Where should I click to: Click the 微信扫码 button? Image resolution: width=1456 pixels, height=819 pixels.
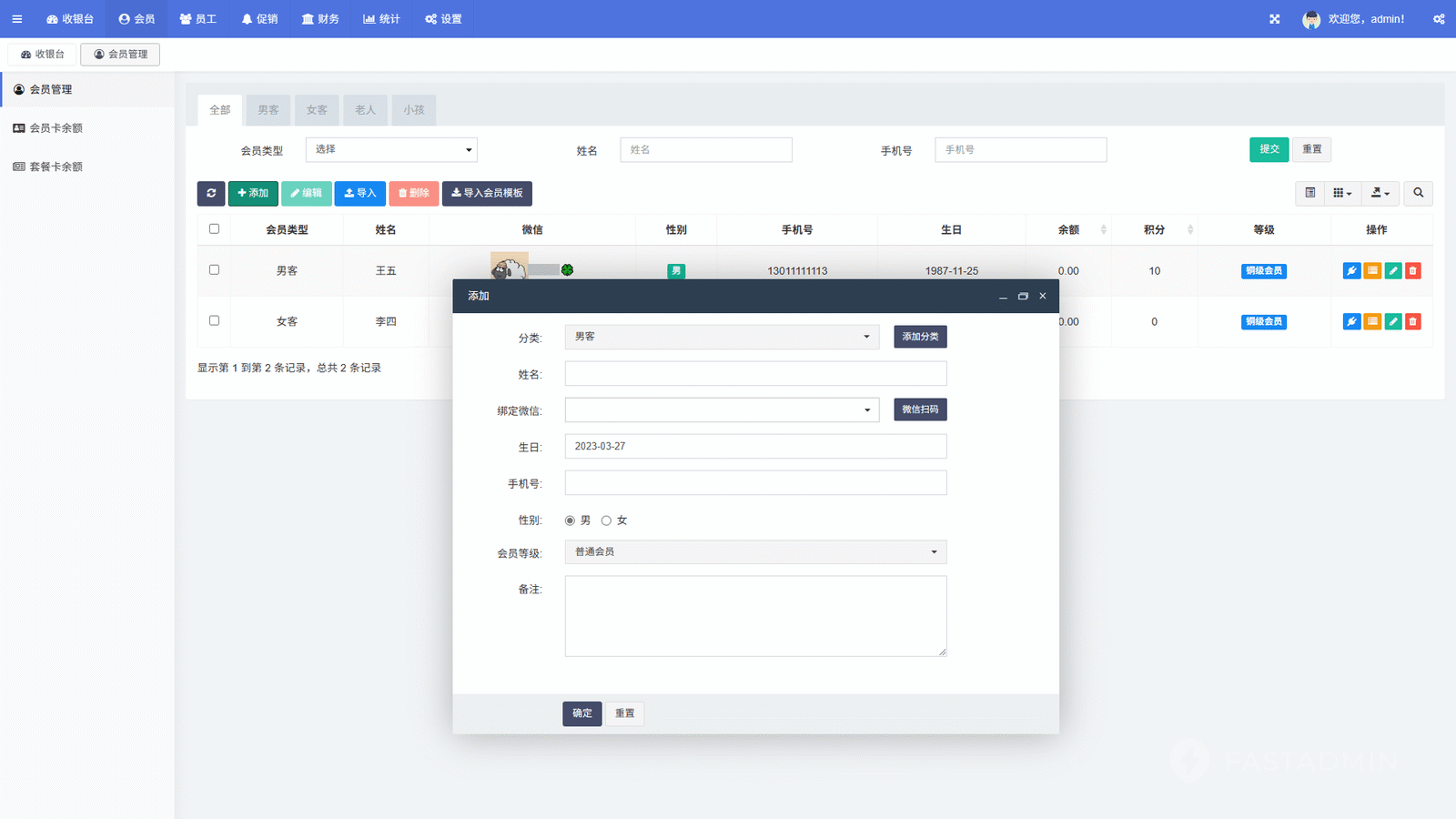pos(920,410)
